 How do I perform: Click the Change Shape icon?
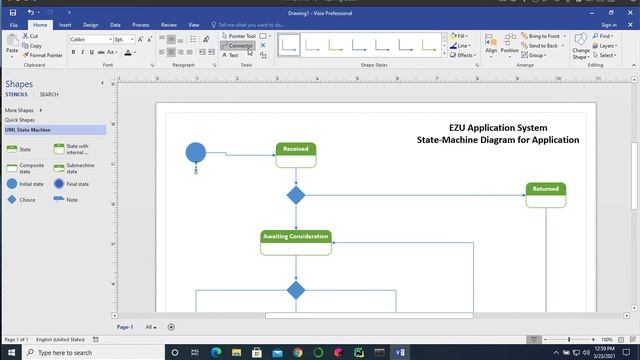(x=580, y=46)
